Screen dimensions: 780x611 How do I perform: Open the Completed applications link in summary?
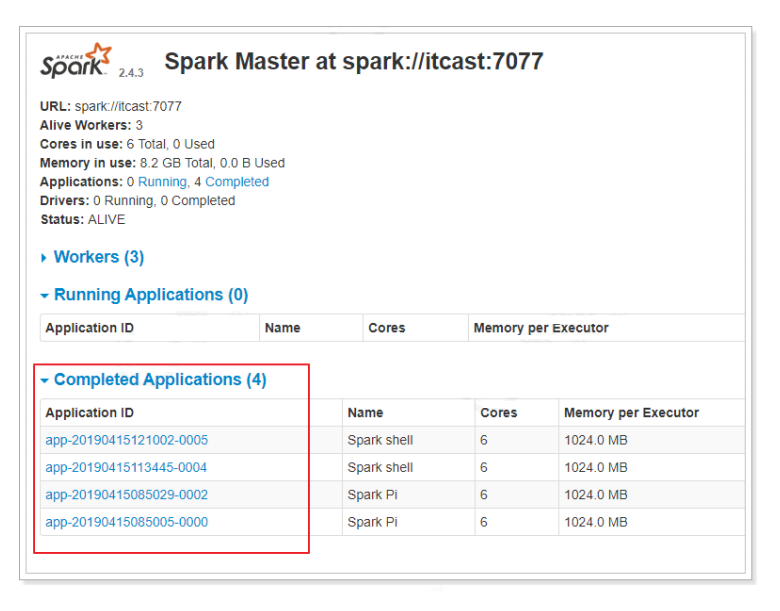click(x=237, y=182)
